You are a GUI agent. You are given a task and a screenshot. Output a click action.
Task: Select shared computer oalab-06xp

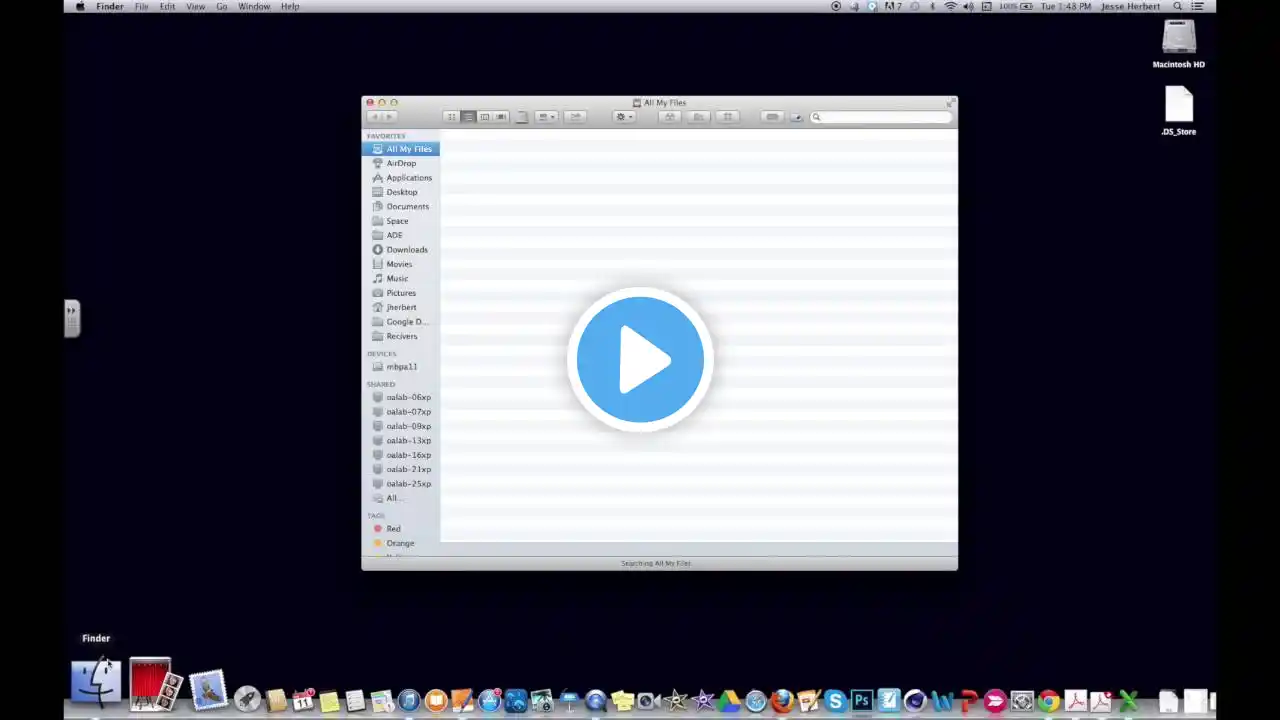pyautogui.click(x=401, y=397)
